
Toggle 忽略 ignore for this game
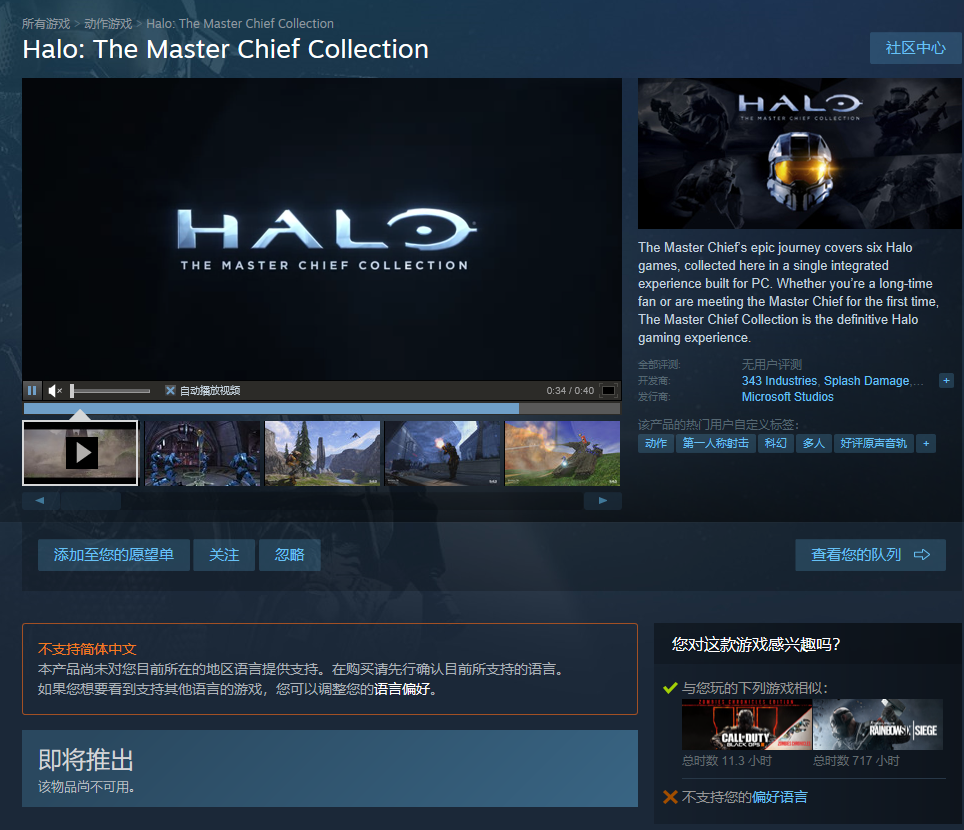[x=290, y=555]
